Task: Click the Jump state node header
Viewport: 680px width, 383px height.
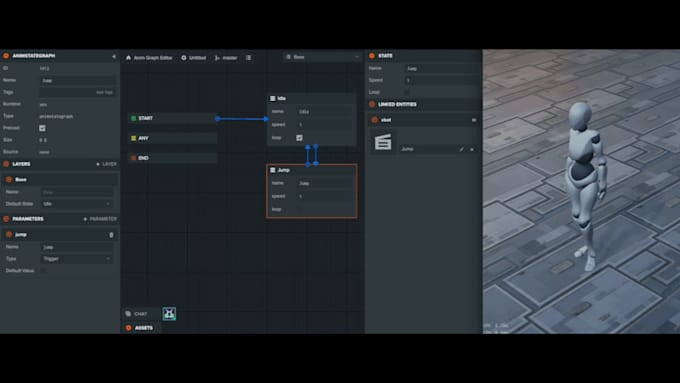Action: click(311, 170)
